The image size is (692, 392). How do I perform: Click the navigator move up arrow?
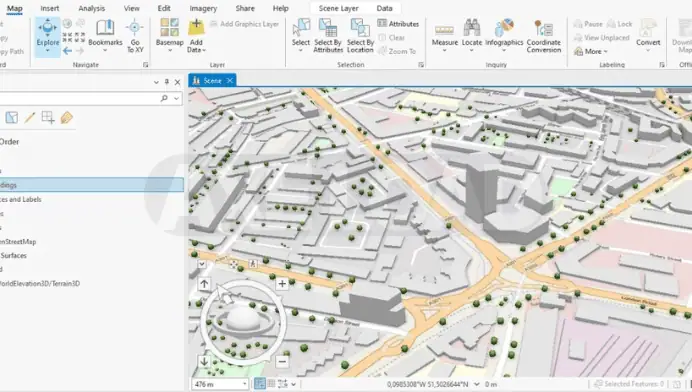point(204,284)
